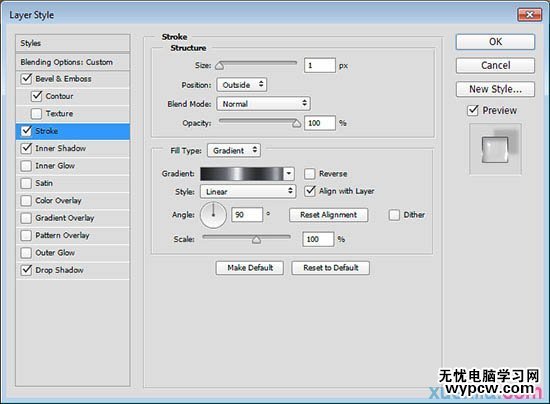
Task: Select the Outer Glow effect row
Action: (73, 253)
